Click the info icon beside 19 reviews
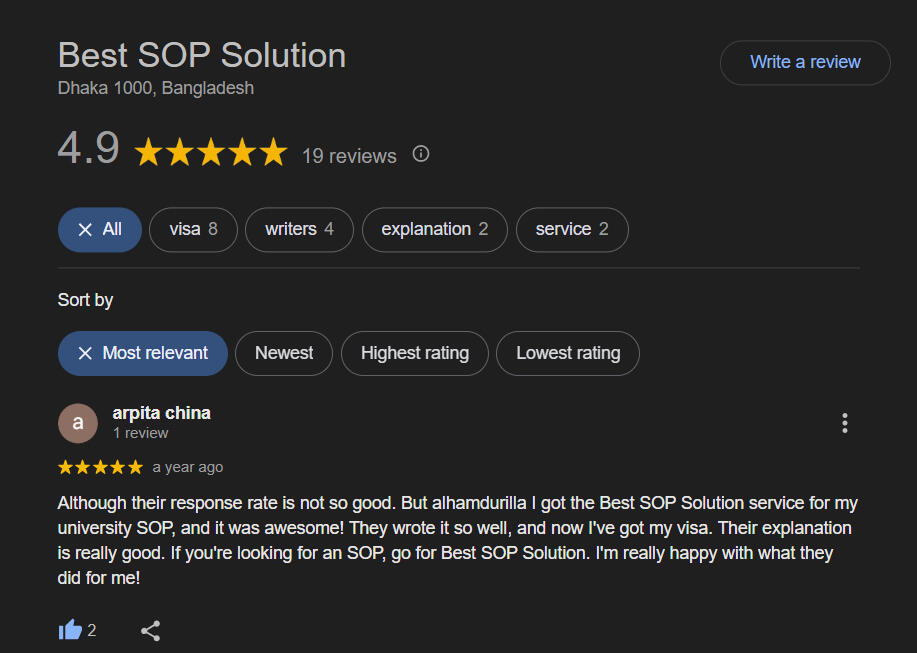 [421, 154]
